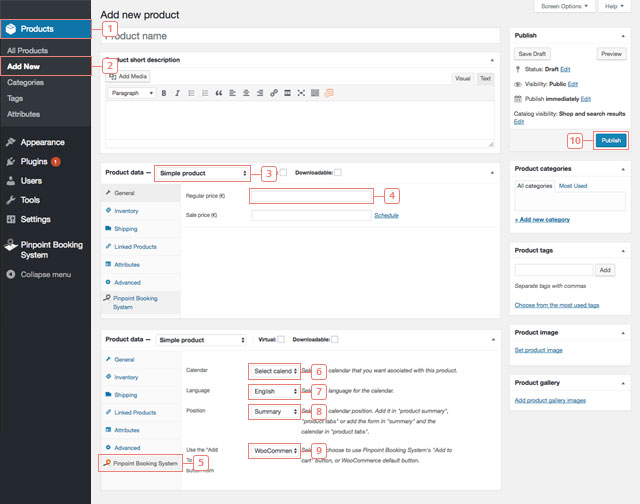
Task: Open Screen Options dropdown
Action: click(564, 6)
